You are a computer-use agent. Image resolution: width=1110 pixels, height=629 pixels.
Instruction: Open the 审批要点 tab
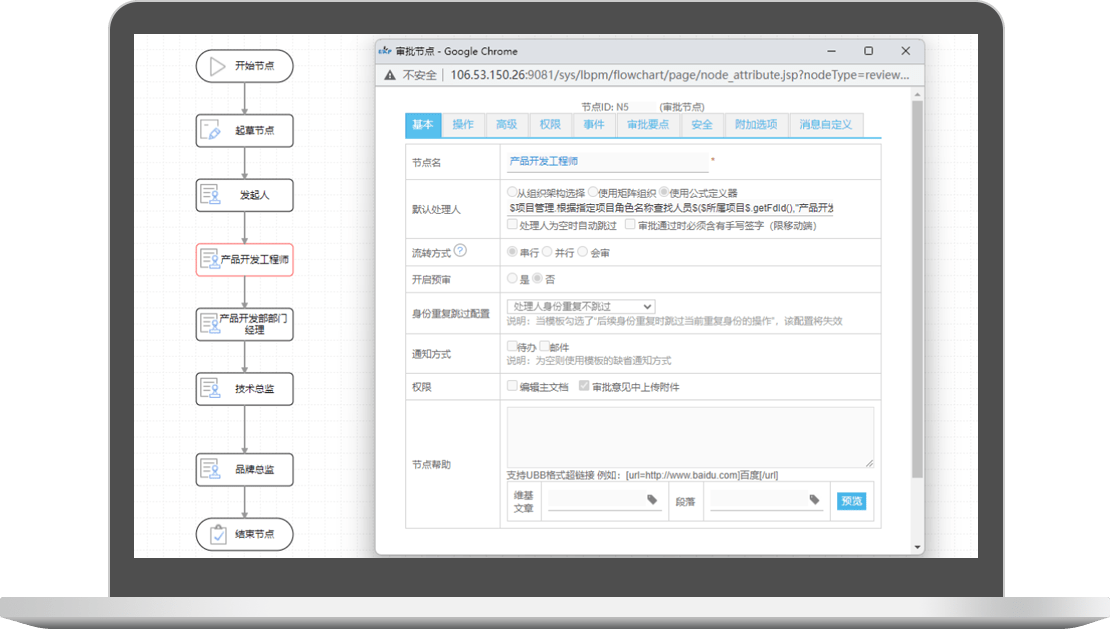pos(647,125)
